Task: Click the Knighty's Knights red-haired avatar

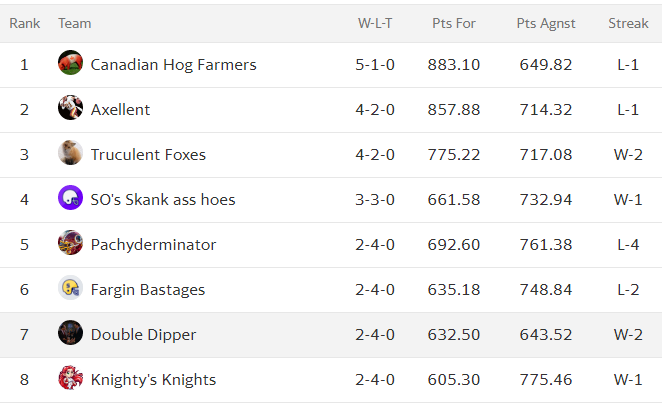Action: point(70,378)
